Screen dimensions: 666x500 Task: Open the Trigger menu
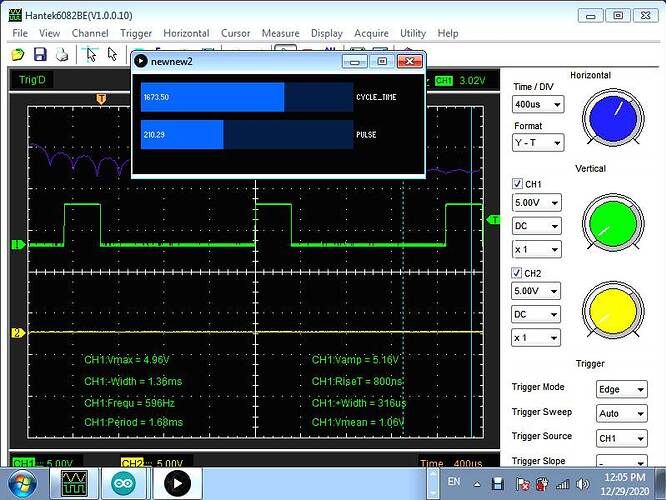click(136, 33)
